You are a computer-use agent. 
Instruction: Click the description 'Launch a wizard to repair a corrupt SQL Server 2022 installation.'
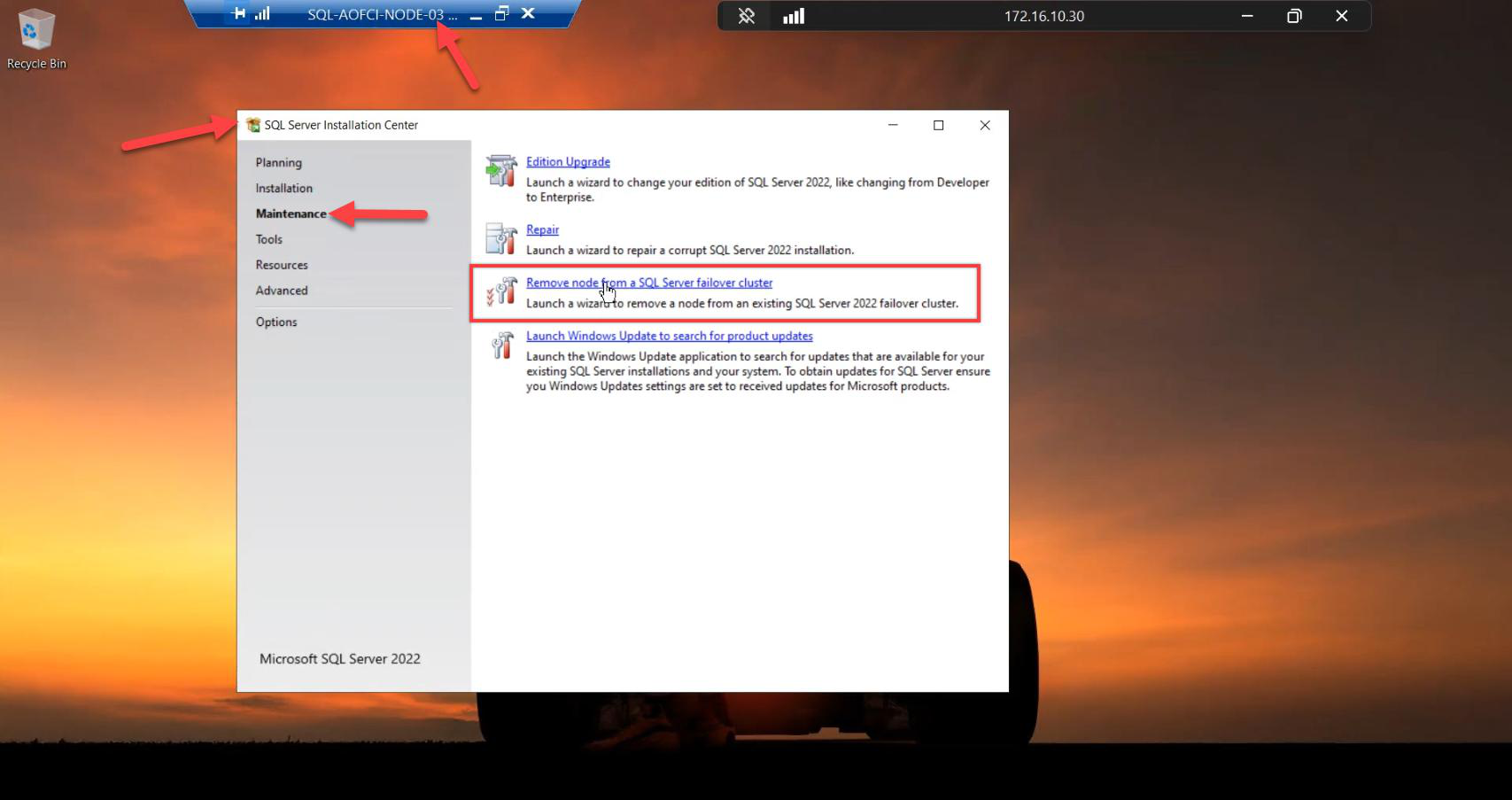tap(690, 251)
